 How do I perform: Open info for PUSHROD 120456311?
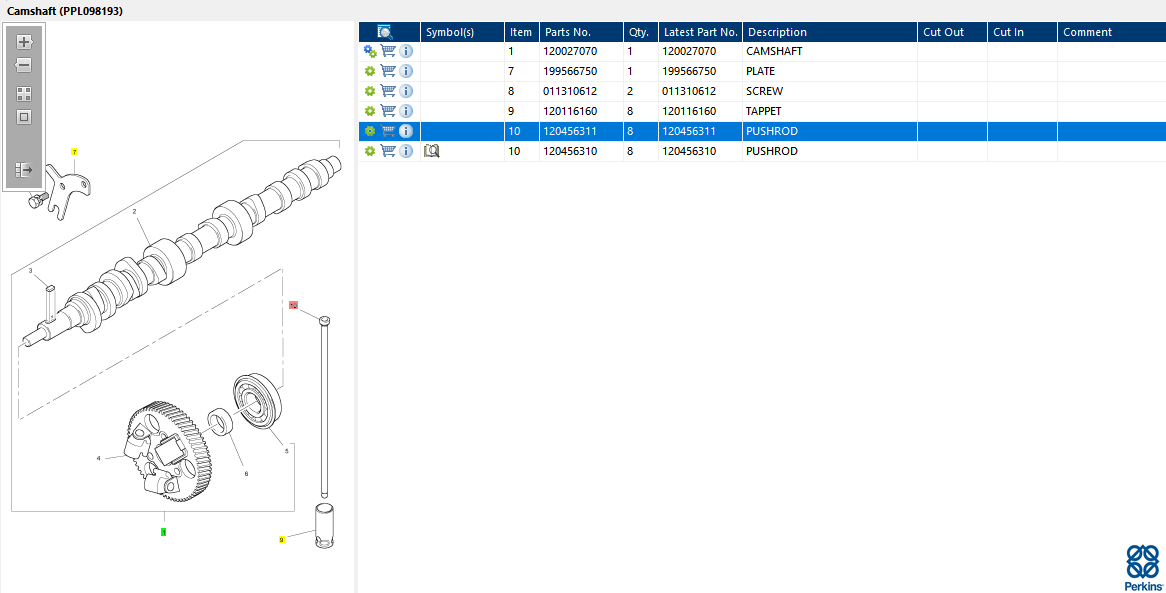[406, 131]
